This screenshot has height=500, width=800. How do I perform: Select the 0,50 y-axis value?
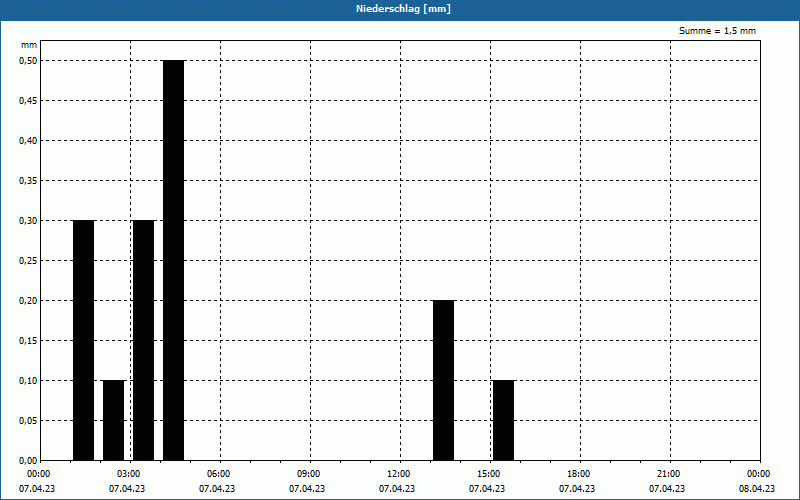[28, 61]
